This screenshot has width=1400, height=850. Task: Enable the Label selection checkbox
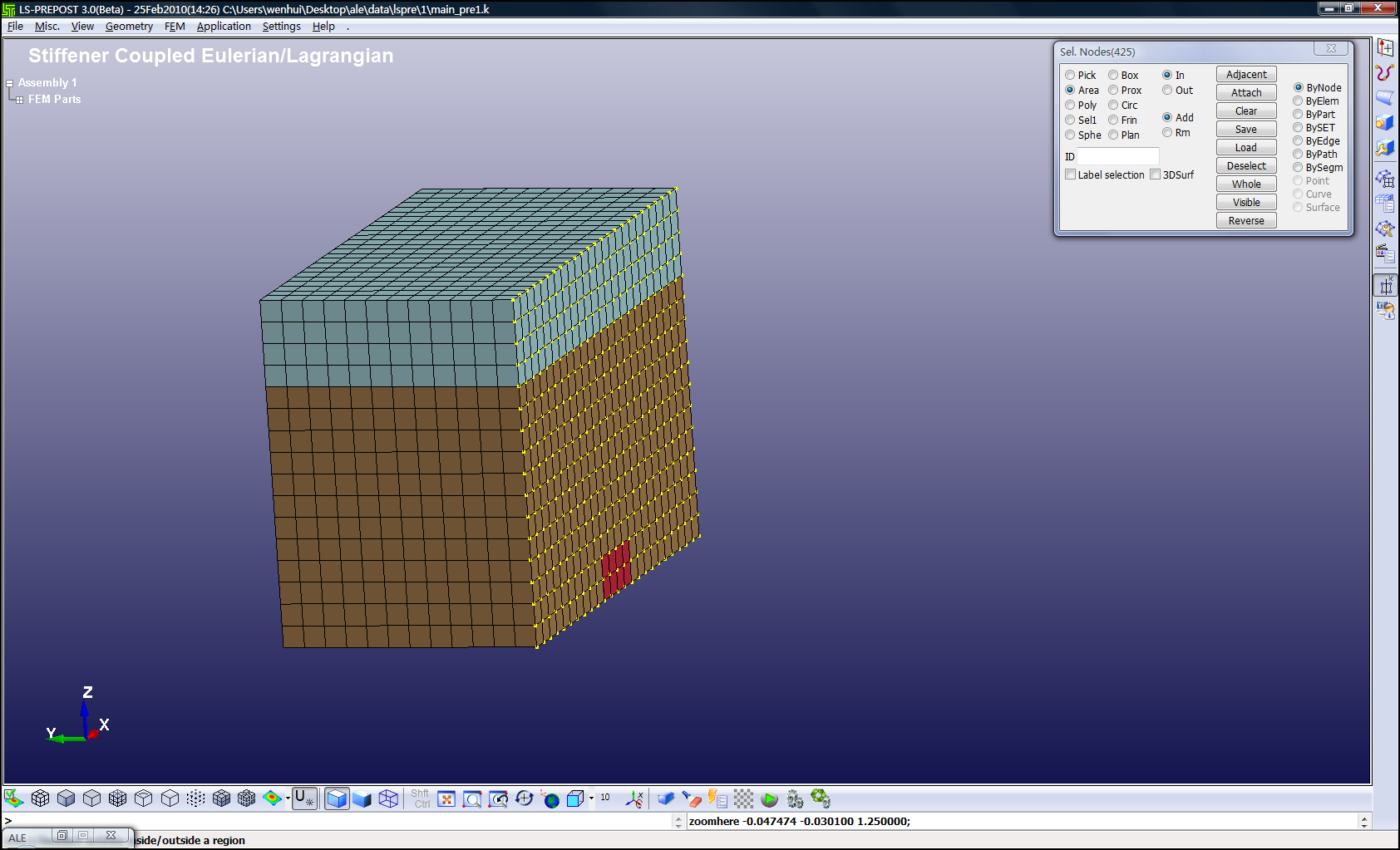point(1071,174)
